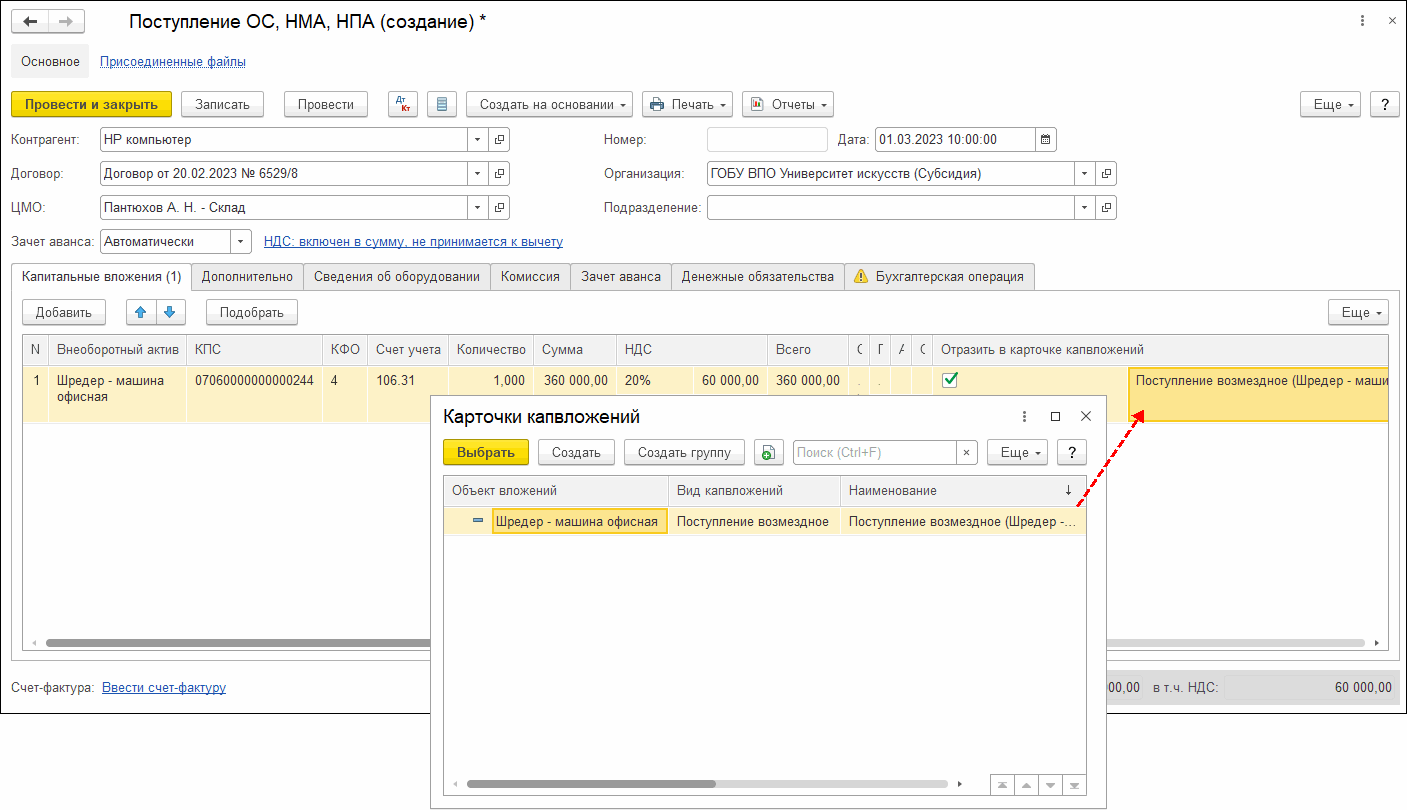Click Добавить to add a row
This screenshot has width=1407, height=810.
(64, 312)
